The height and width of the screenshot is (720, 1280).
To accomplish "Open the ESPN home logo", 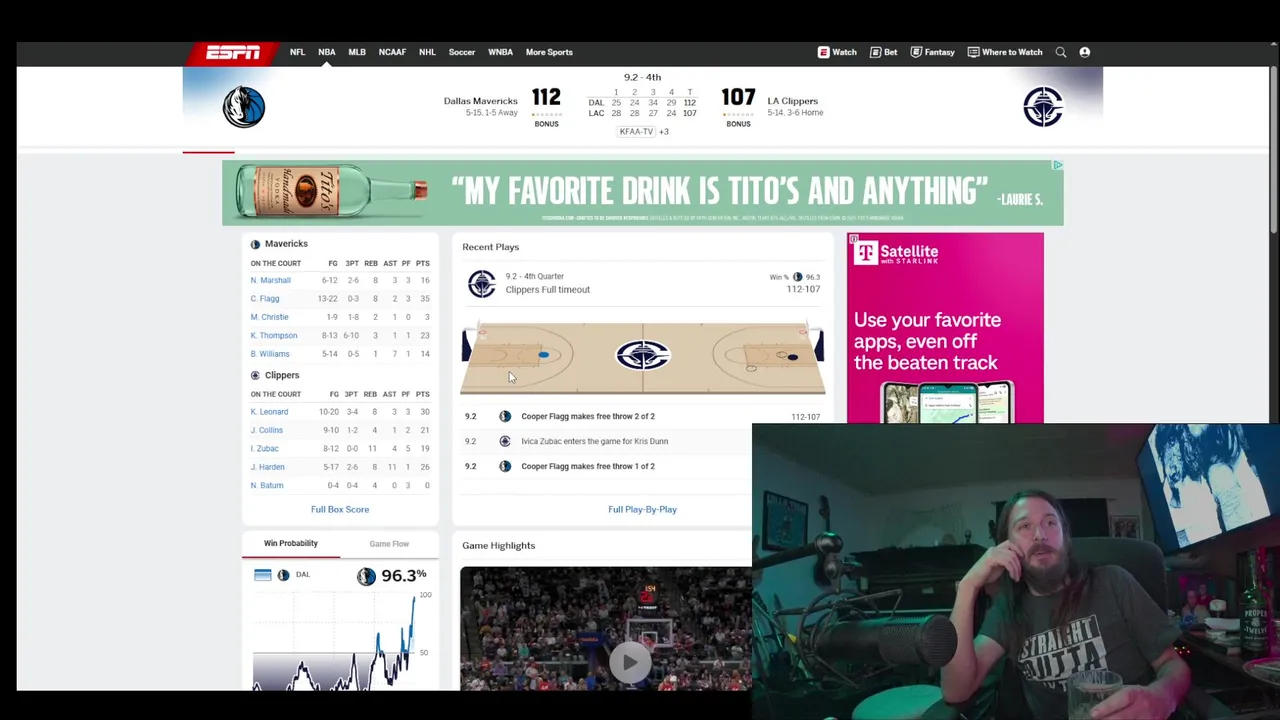I will coord(233,52).
